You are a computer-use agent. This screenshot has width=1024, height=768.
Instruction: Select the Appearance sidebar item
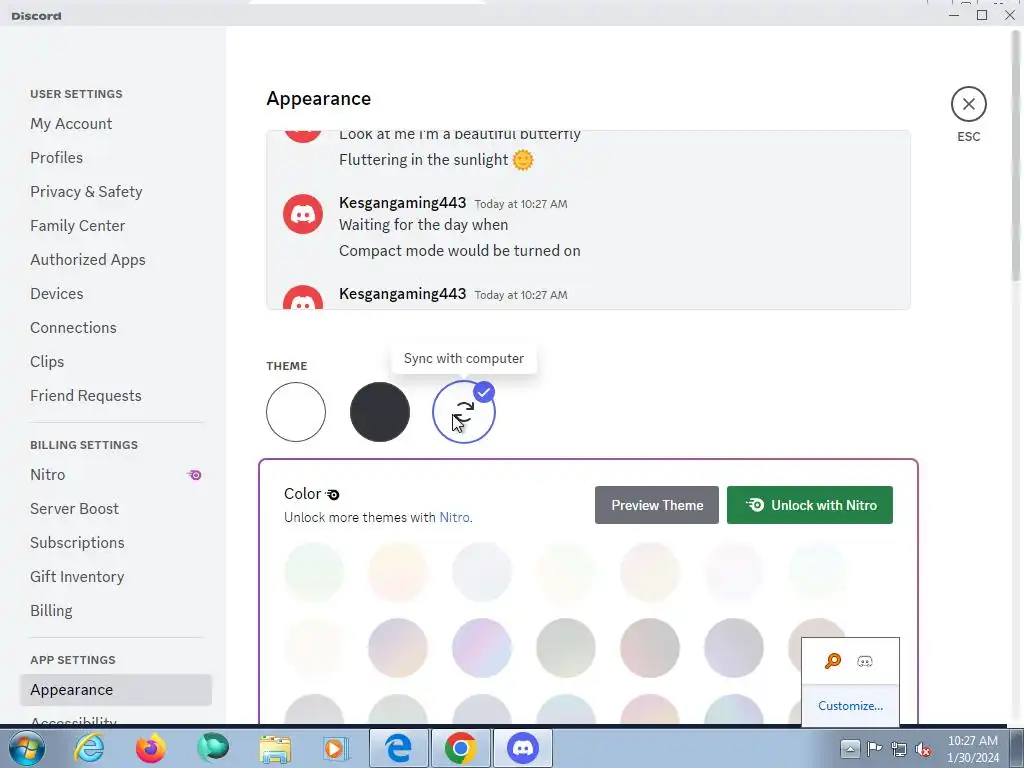click(116, 690)
